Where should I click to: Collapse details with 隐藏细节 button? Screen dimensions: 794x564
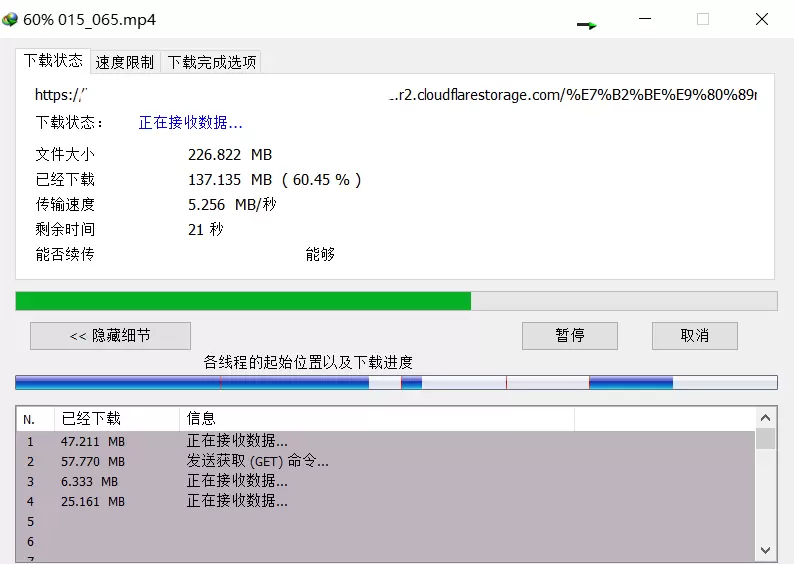[110, 336]
